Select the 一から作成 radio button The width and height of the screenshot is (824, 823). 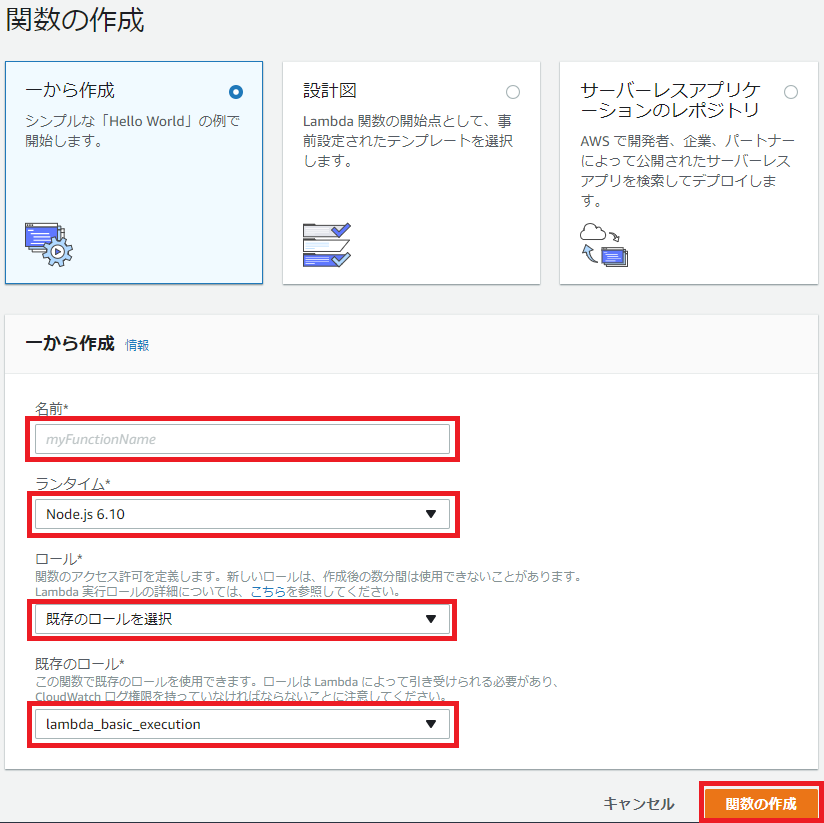tap(236, 92)
